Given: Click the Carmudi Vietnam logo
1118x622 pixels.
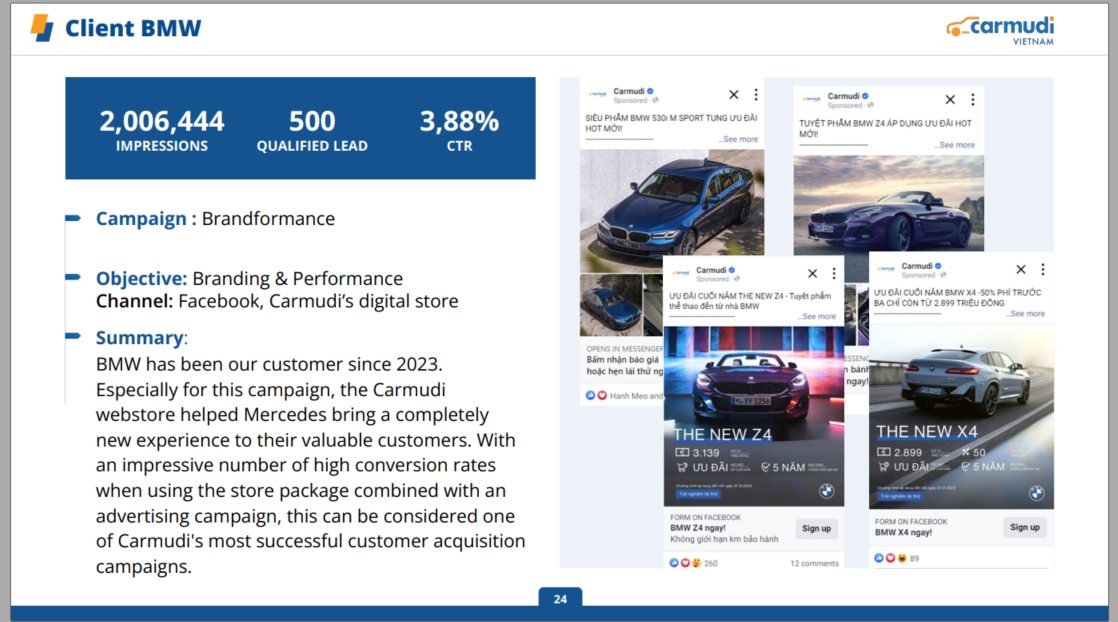Looking at the screenshot, I should coord(1000,31).
